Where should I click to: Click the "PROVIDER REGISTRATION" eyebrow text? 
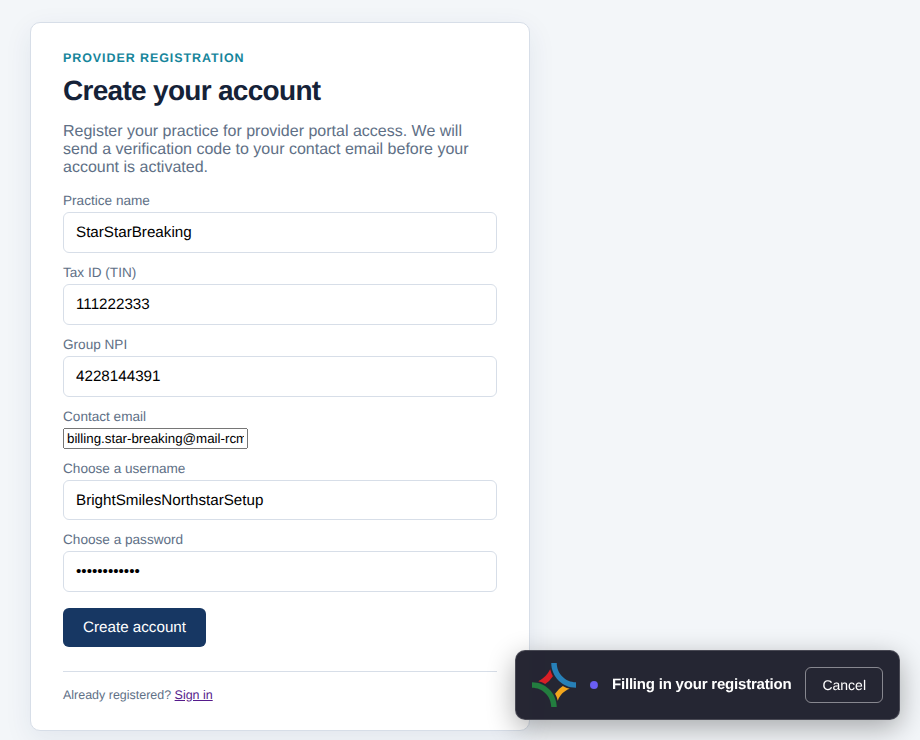(x=154, y=58)
